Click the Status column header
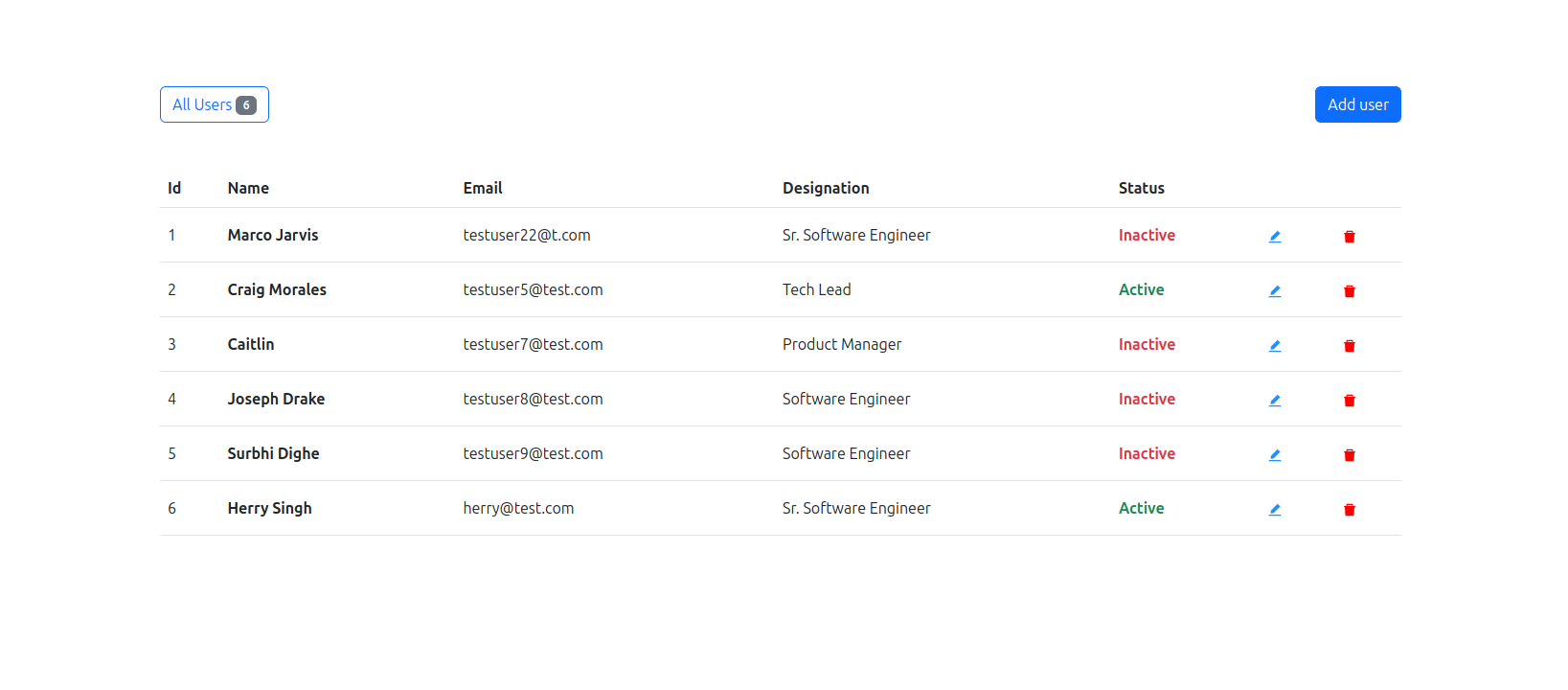The height and width of the screenshot is (690, 1568). tap(1141, 188)
